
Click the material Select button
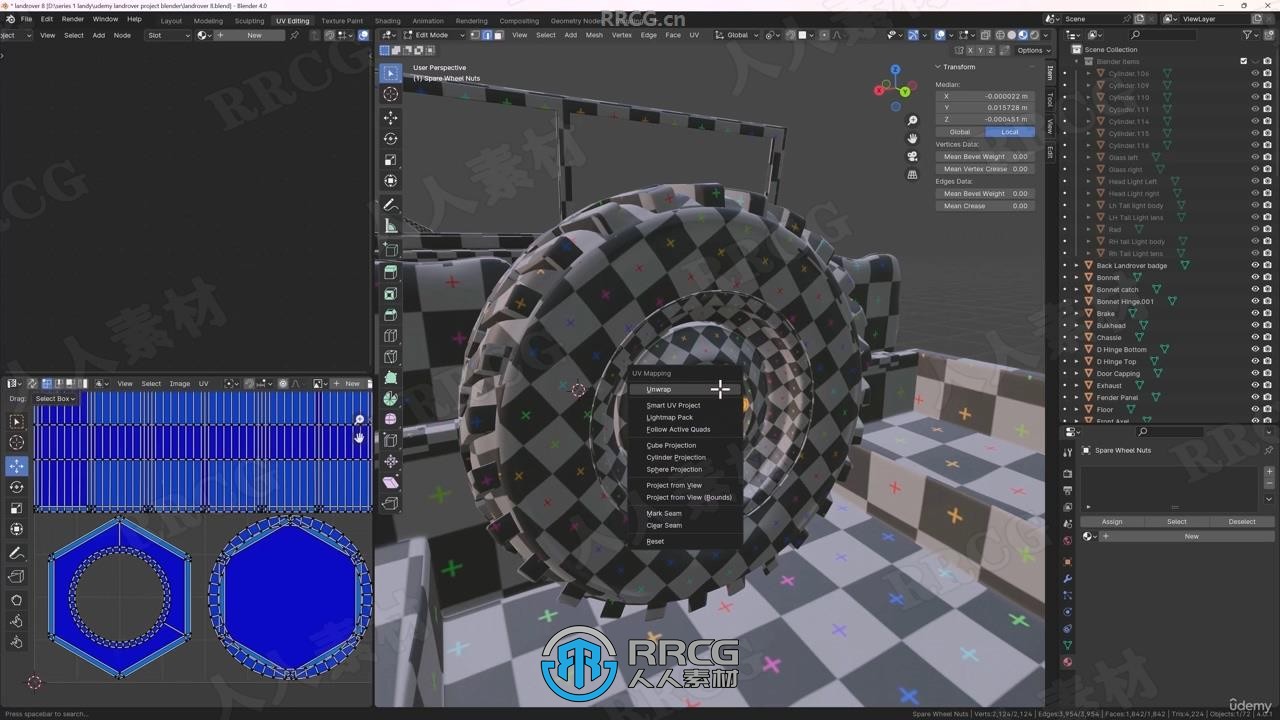(x=1177, y=521)
